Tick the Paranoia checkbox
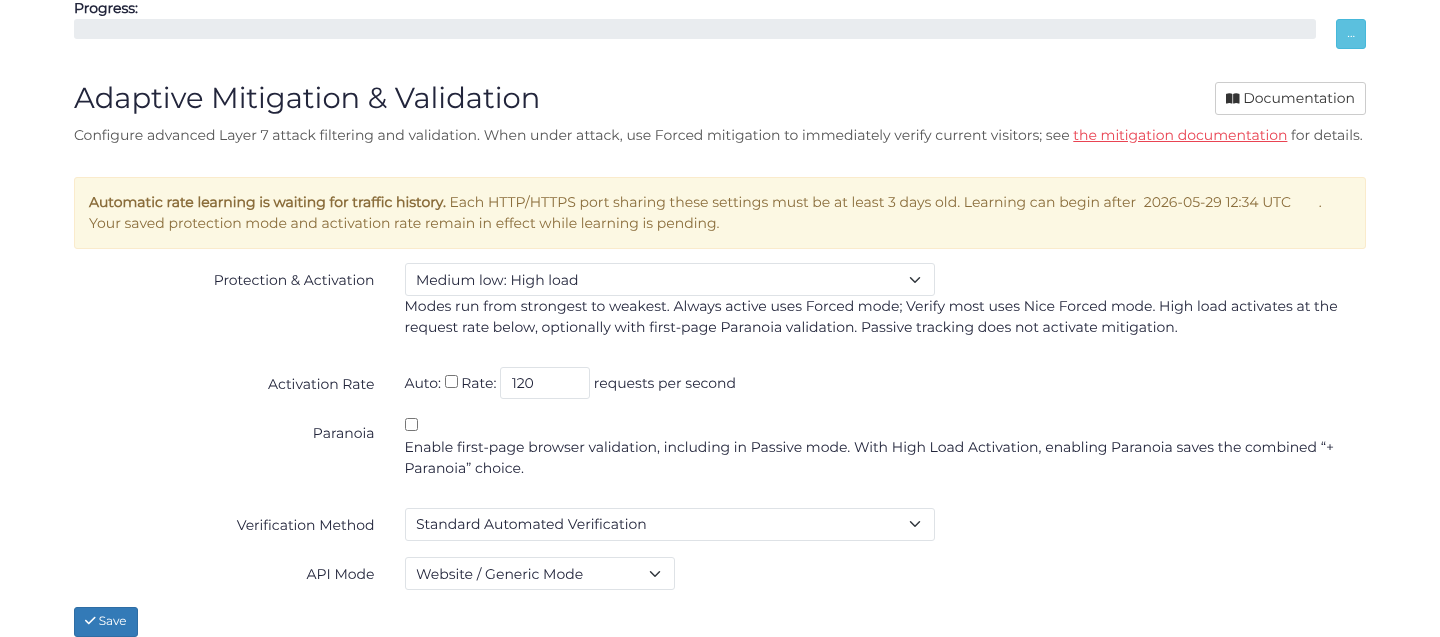The image size is (1440, 637). pos(411,425)
